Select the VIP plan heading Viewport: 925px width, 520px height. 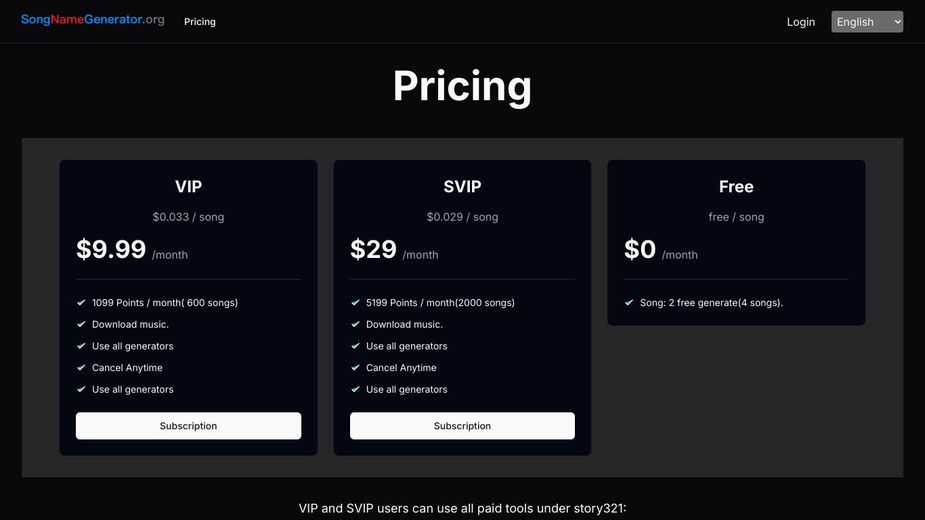pyautogui.click(x=188, y=187)
